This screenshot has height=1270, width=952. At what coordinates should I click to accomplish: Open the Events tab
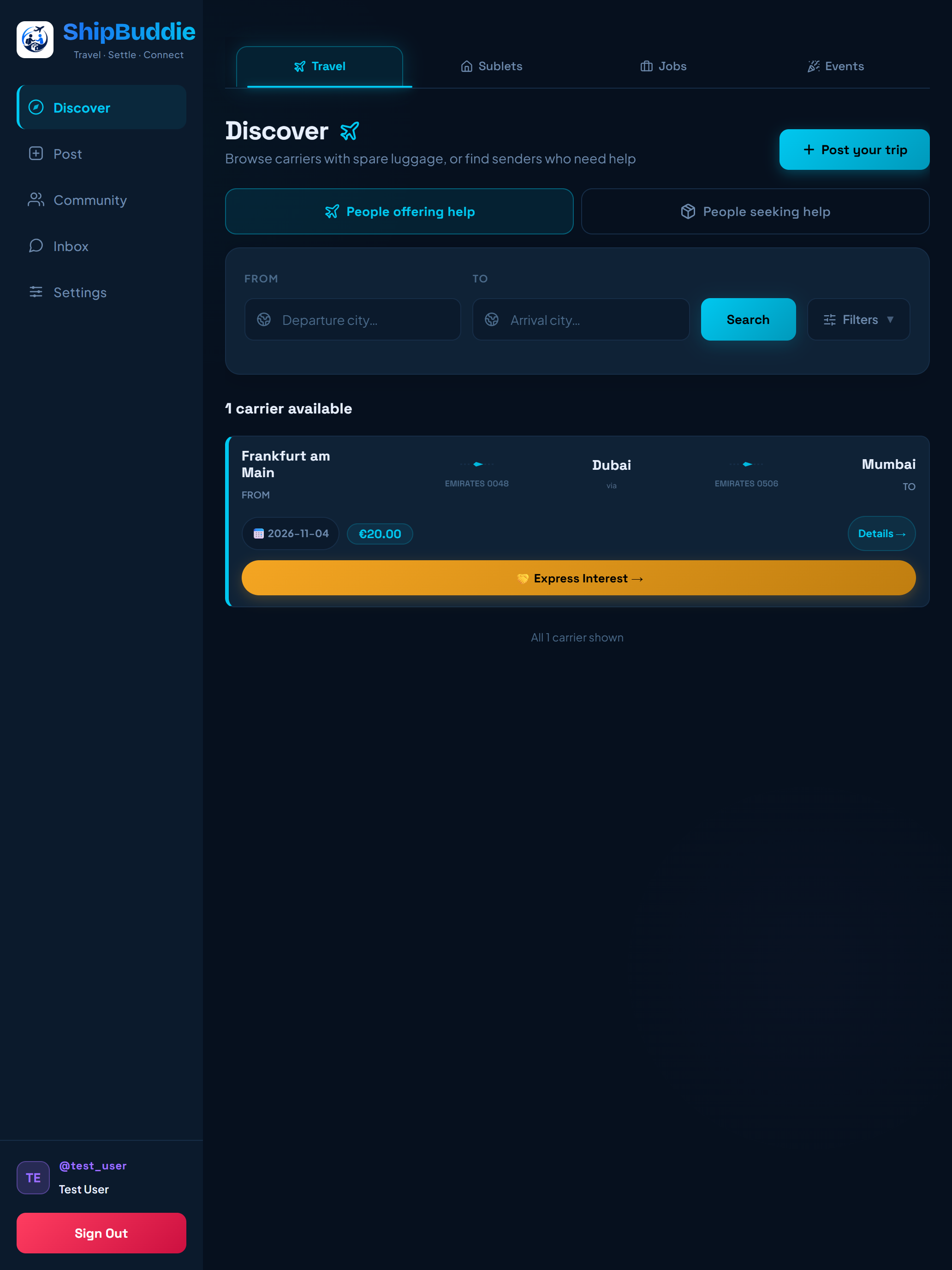[x=835, y=66]
